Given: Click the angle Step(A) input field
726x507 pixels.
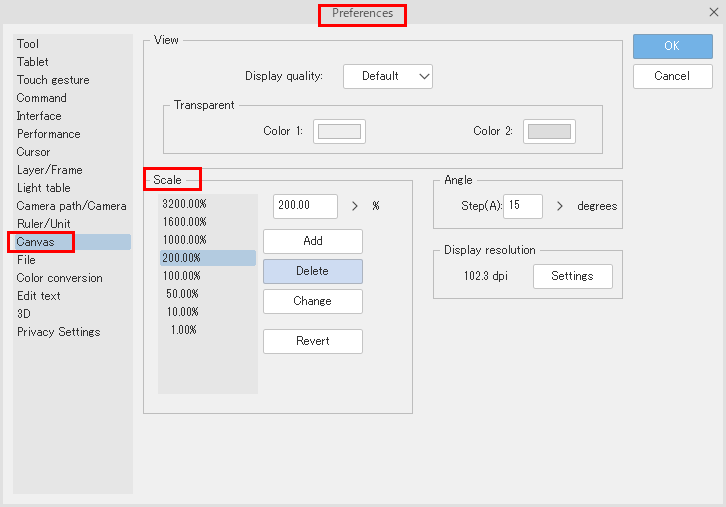Looking at the screenshot, I should [522, 206].
